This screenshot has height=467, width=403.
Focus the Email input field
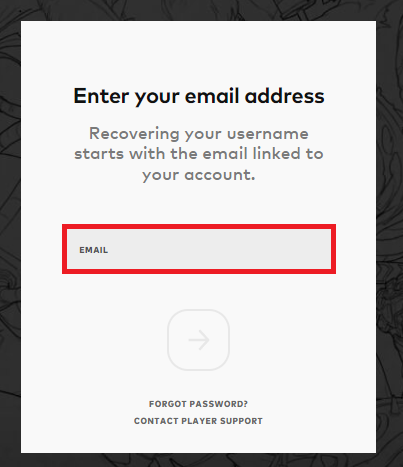click(x=199, y=249)
